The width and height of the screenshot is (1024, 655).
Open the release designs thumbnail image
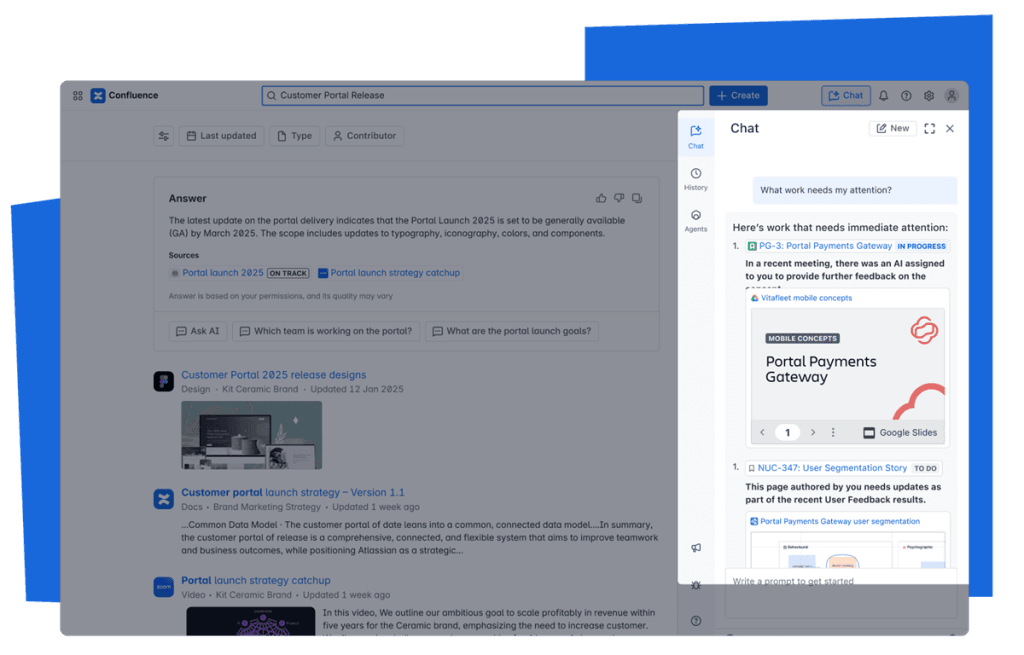pyautogui.click(x=251, y=435)
